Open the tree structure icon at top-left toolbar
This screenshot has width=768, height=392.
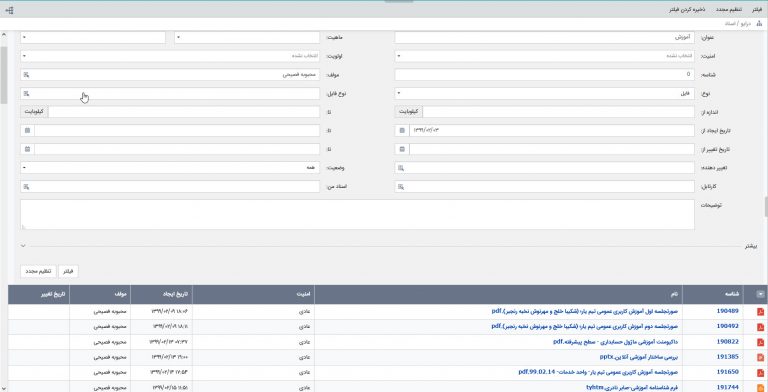coord(9,10)
